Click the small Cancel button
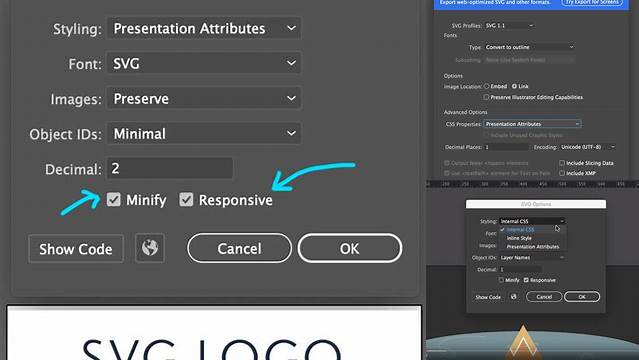 point(544,296)
